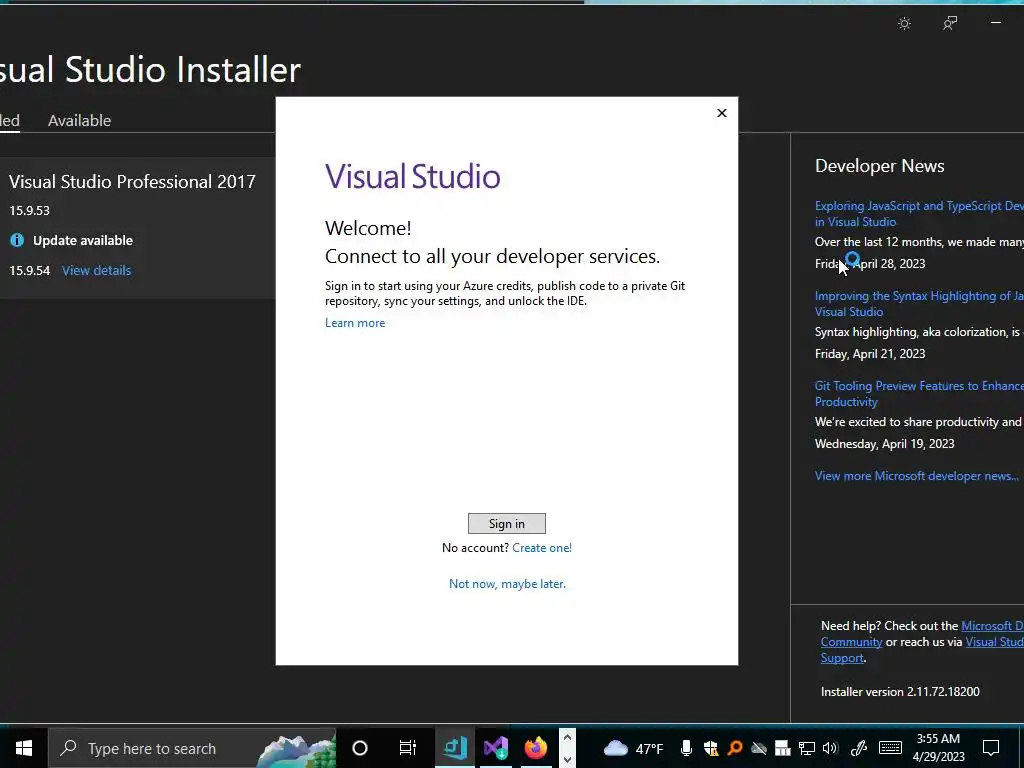
Task: Click the installed version 15.9.53 text
Action: click(29, 210)
